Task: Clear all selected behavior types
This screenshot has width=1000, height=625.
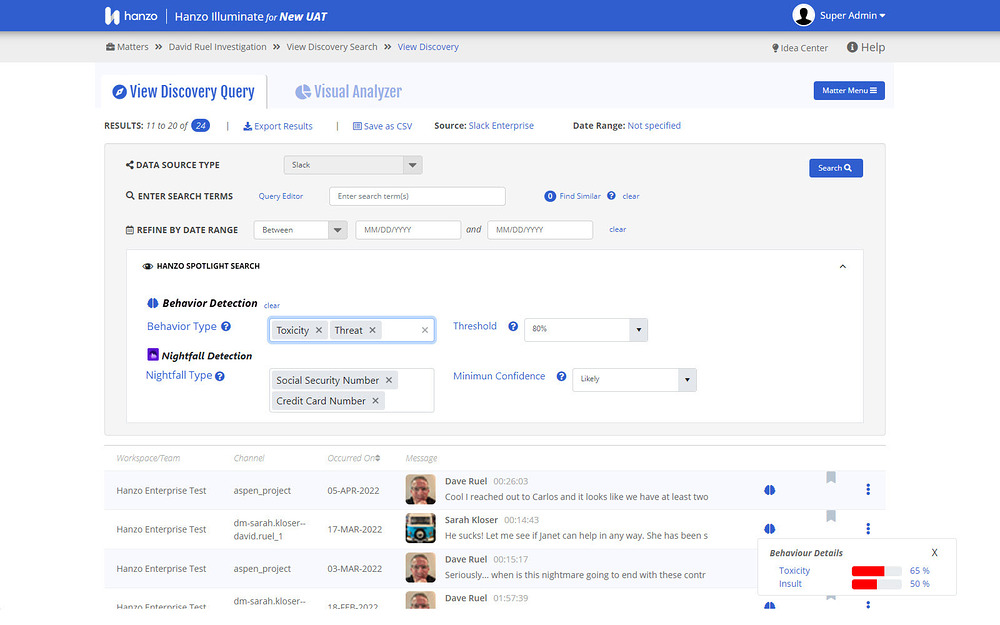Action: tap(425, 330)
